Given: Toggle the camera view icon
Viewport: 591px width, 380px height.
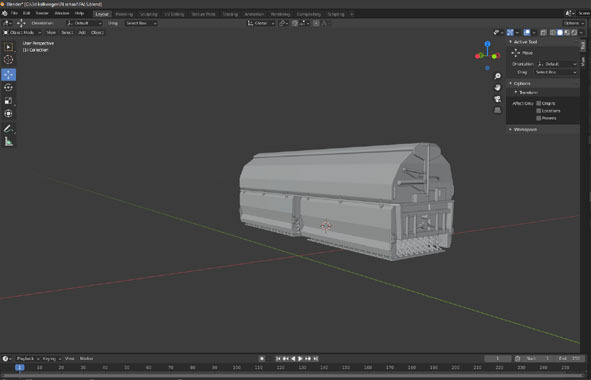Looking at the screenshot, I should coord(498,99).
